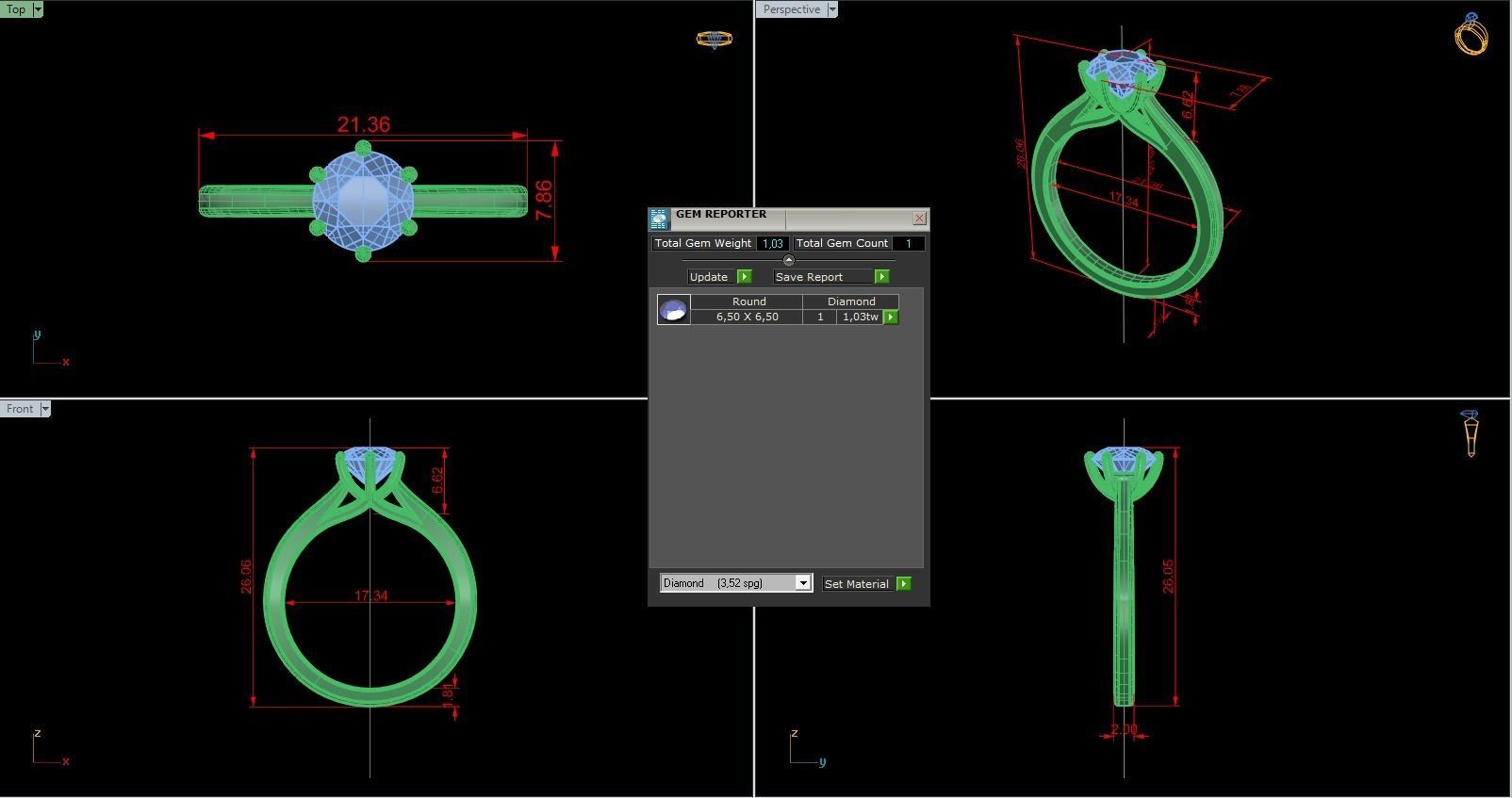
Task: Select the blue gemstone in Top view
Action: [363, 201]
